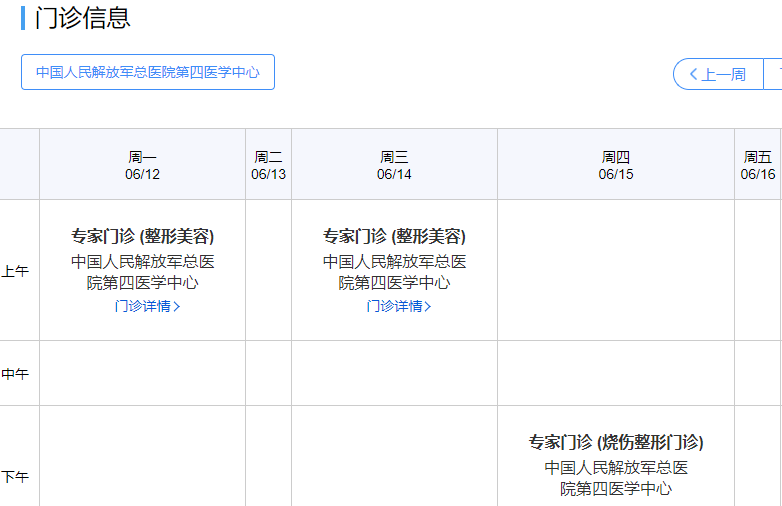Click the 中午 row label

point(15,374)
